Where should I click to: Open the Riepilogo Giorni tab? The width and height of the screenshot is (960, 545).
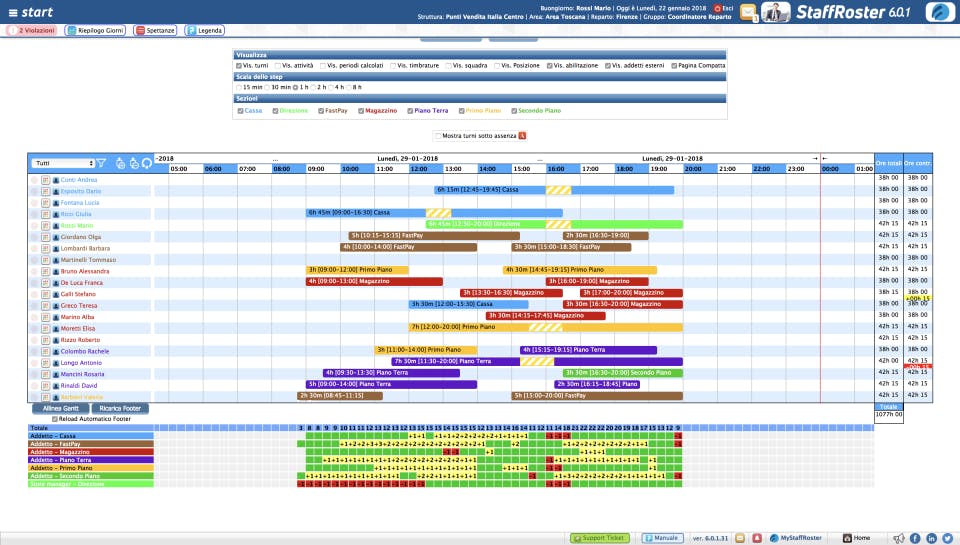[96, 30]
